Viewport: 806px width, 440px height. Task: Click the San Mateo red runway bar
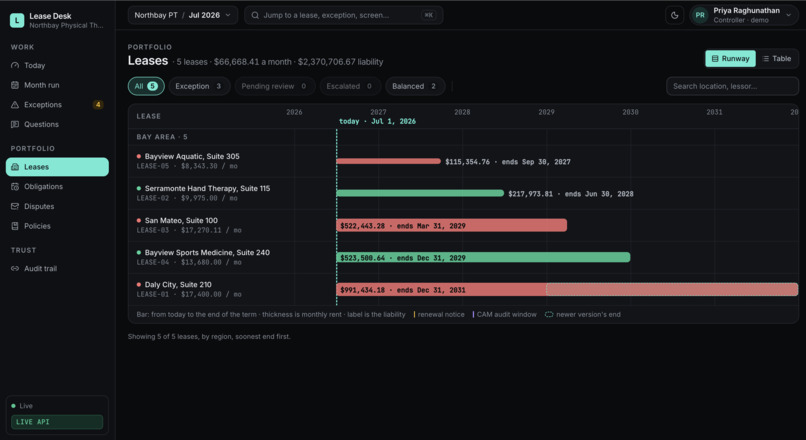click(x=452, y=225)
